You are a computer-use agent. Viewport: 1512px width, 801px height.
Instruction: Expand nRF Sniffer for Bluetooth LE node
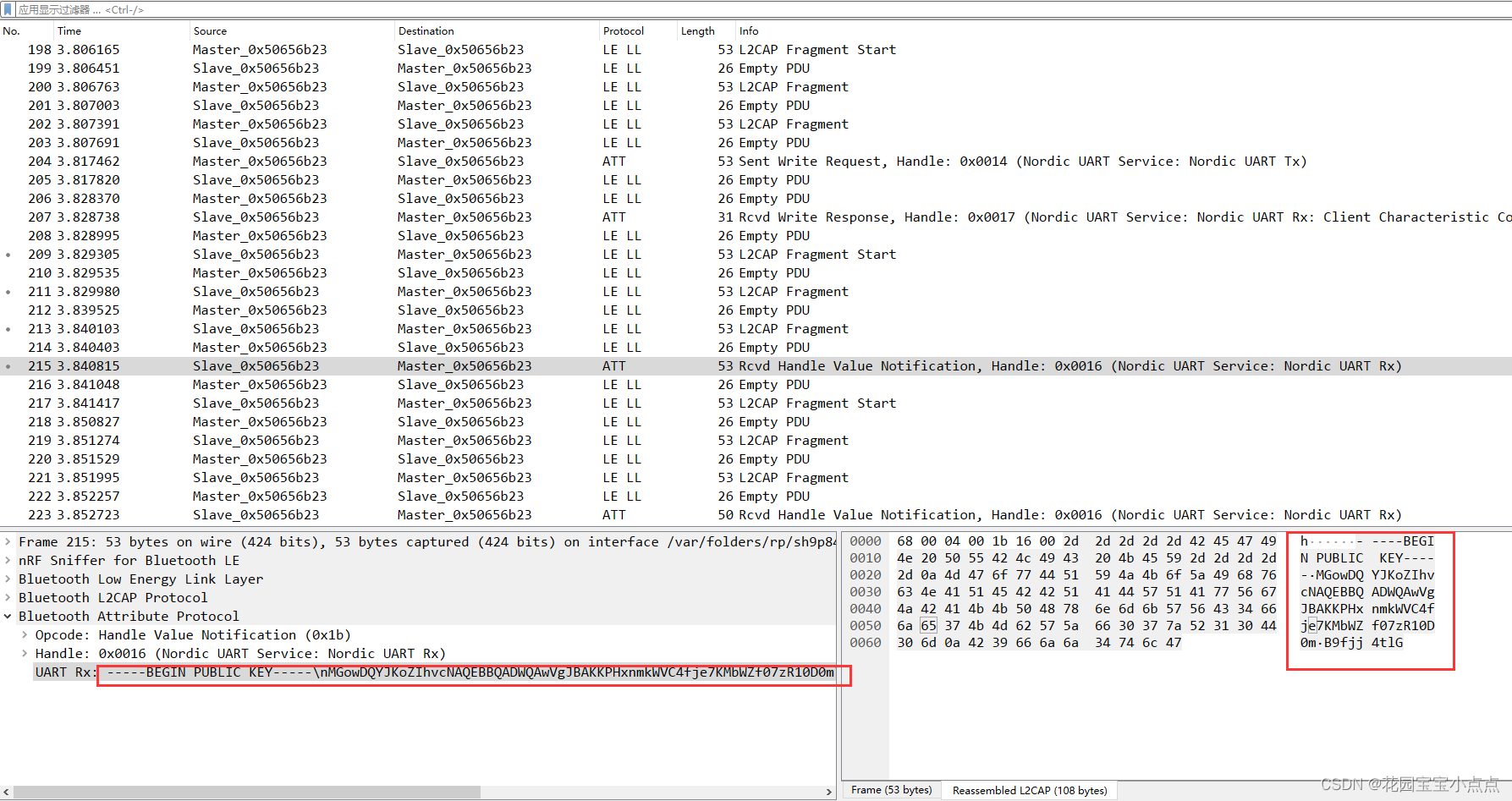pos(8,561)
